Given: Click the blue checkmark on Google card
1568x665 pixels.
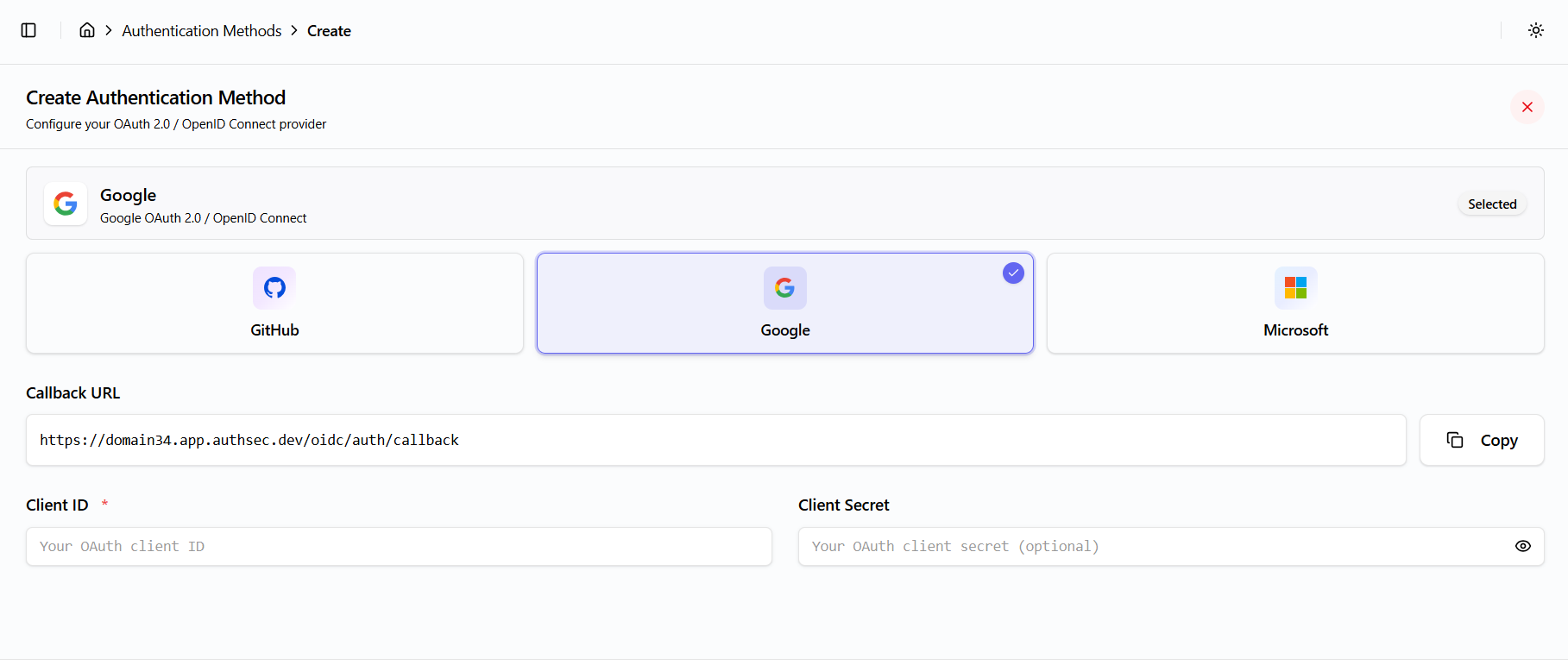Looking at the screenshot, I should tap(1013, 273).
